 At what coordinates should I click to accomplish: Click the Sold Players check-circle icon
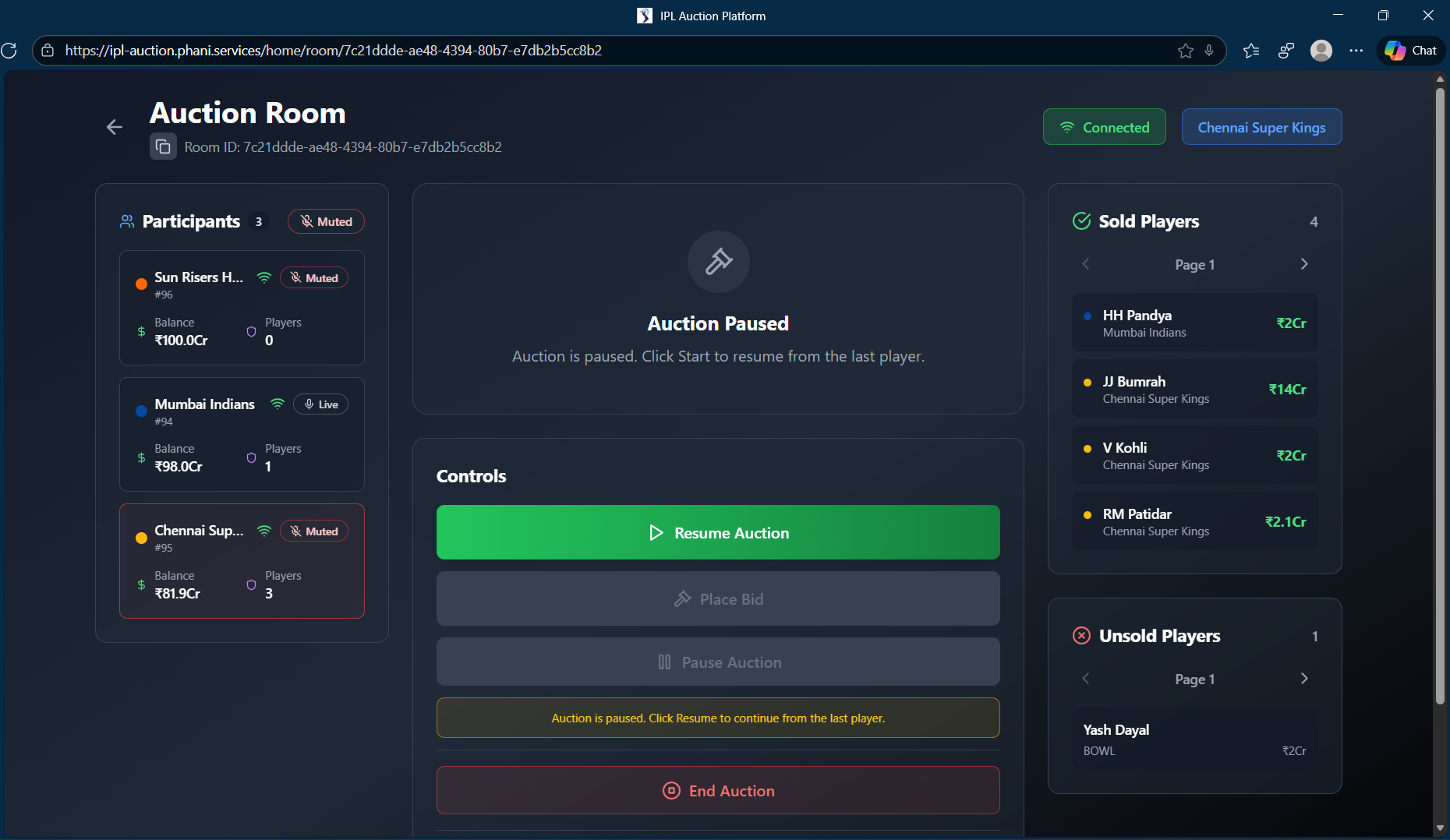click(1081, 221)
